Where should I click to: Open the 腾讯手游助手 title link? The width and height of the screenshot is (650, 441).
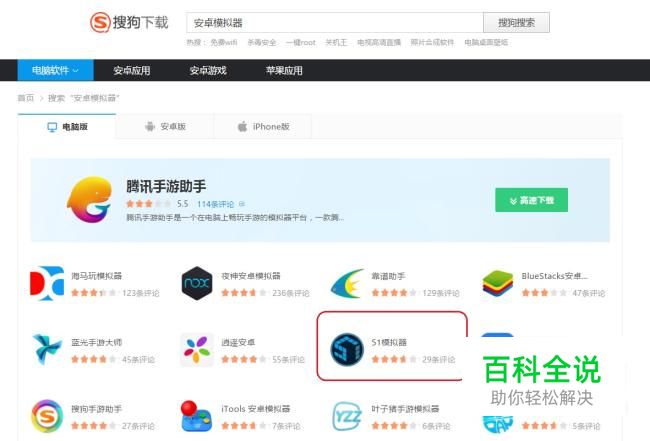166,186
